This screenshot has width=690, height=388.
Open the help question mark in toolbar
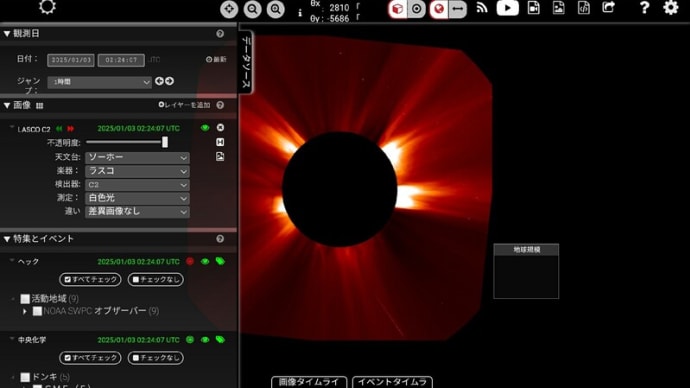click(x=644, y=7)
